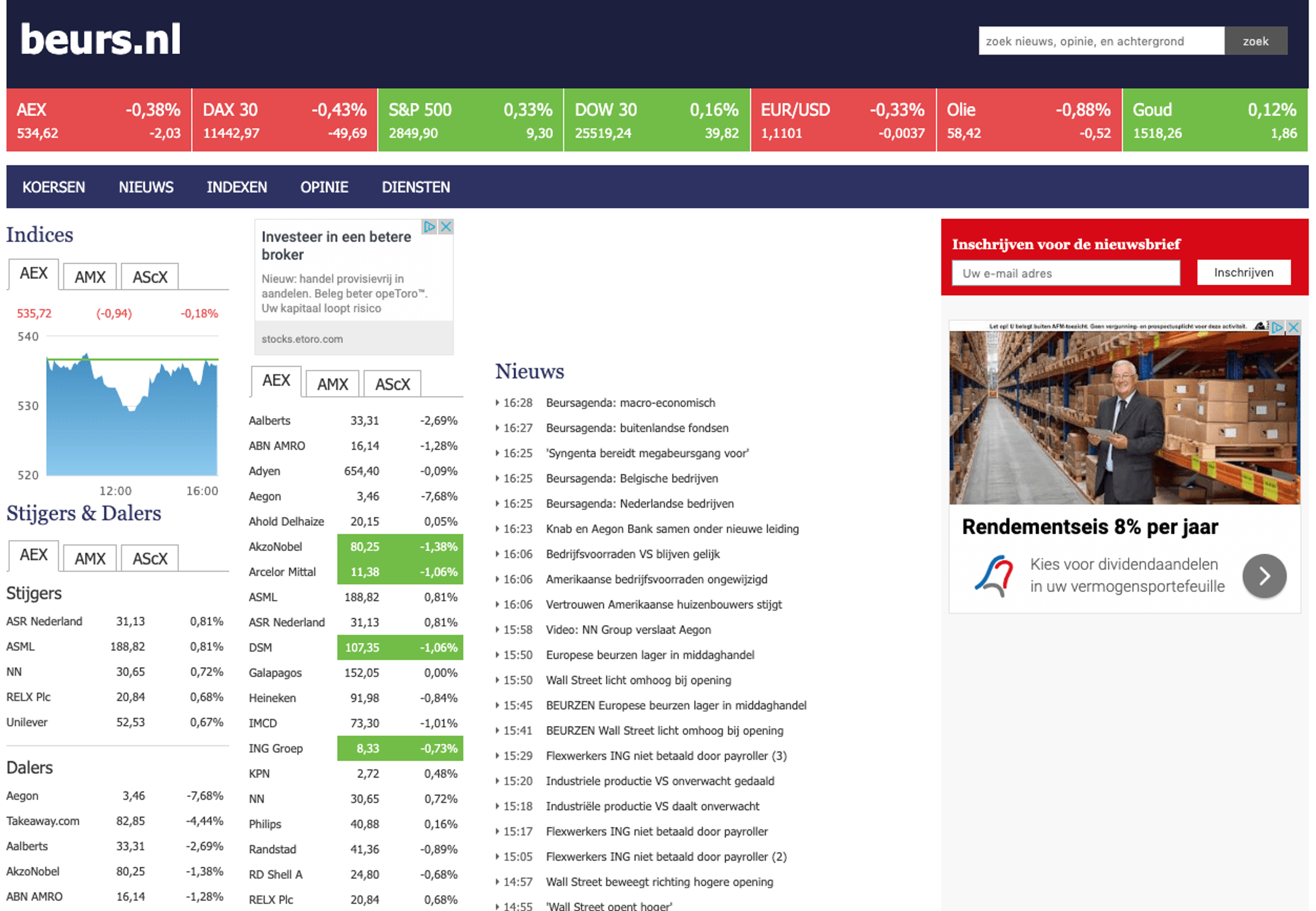Image resolution: width=1316 pixels, height=911 pixels.
Task: Select ASCx tab in Stijgers & Dalers
Action: click(149, 558)
